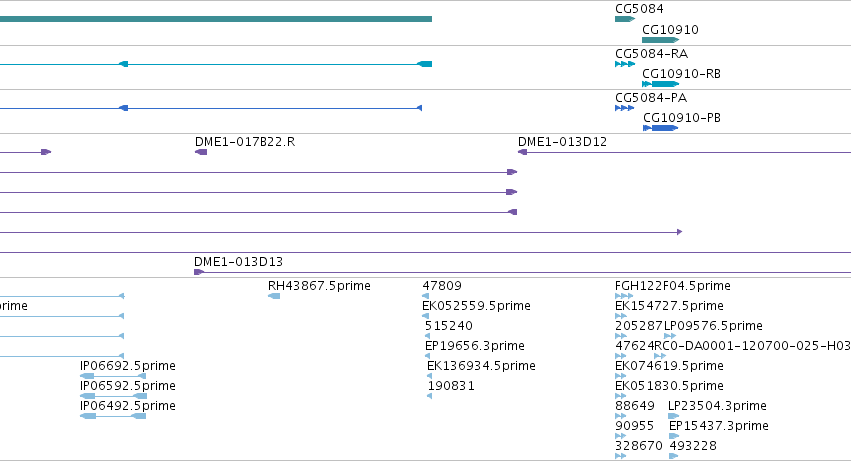Select the 493228 EST label
851x461 pixels.
point(693,446)
